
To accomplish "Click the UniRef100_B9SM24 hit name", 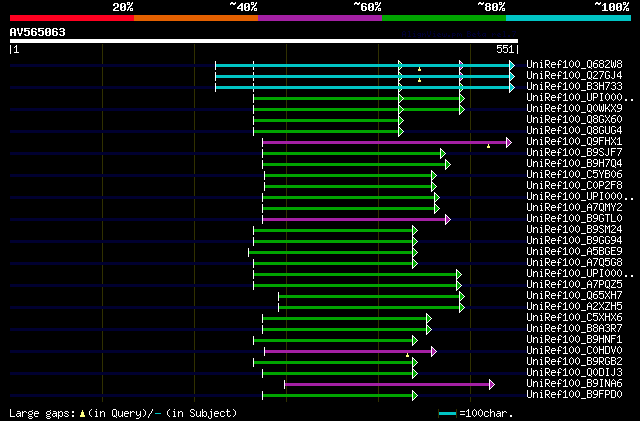I will 574,230.
